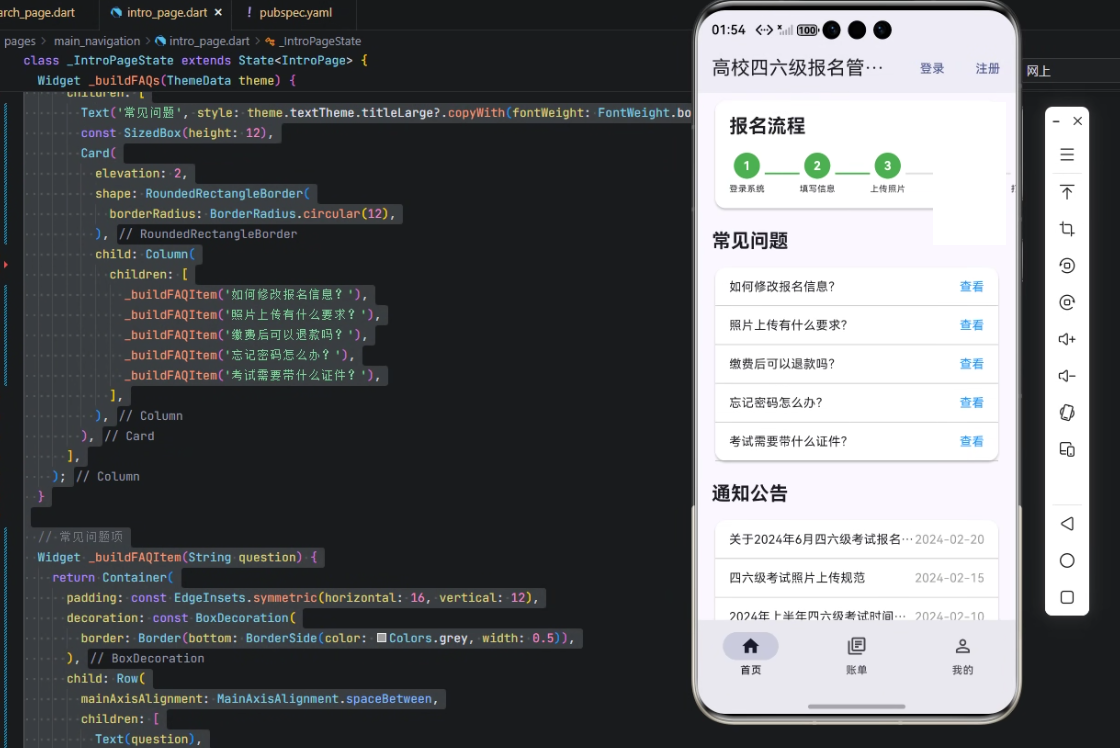Click 查看 next to 缴费后可以退款吗
The width and height of the screenshot is (1120, 748).
coord(971,364)
